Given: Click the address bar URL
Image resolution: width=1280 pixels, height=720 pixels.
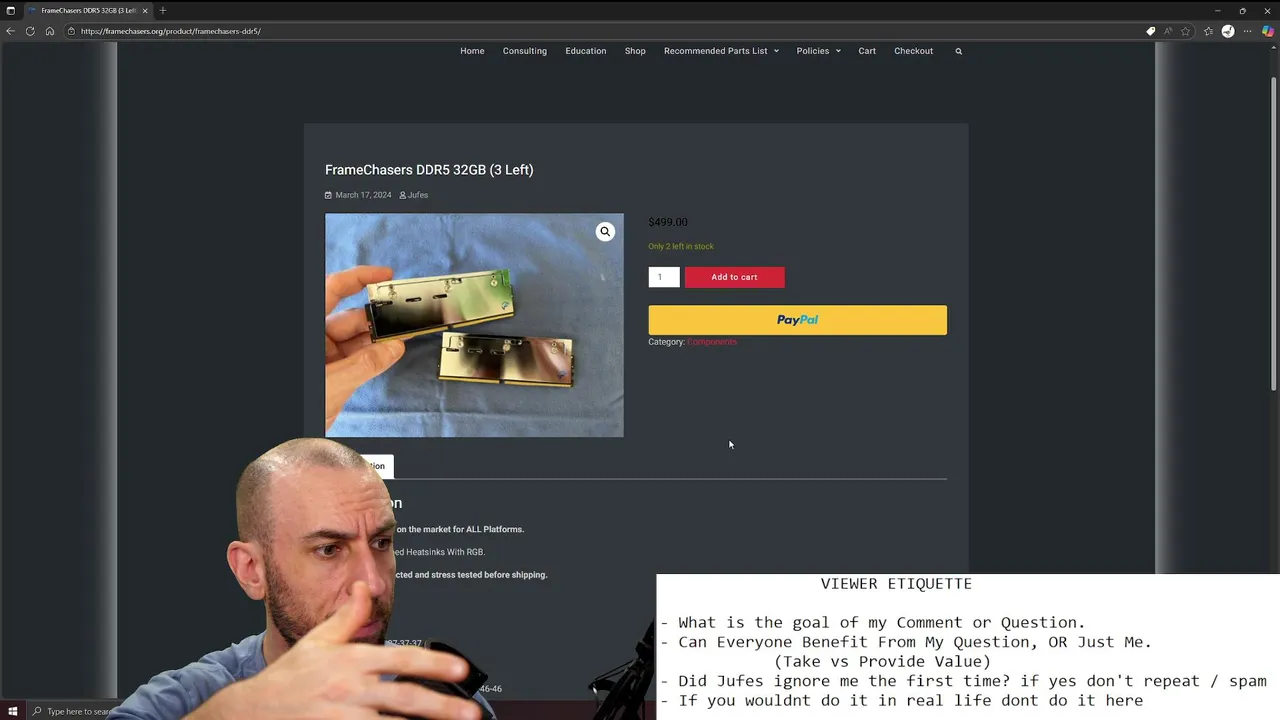Looking at the screenshot, I should tap(171, 31).
